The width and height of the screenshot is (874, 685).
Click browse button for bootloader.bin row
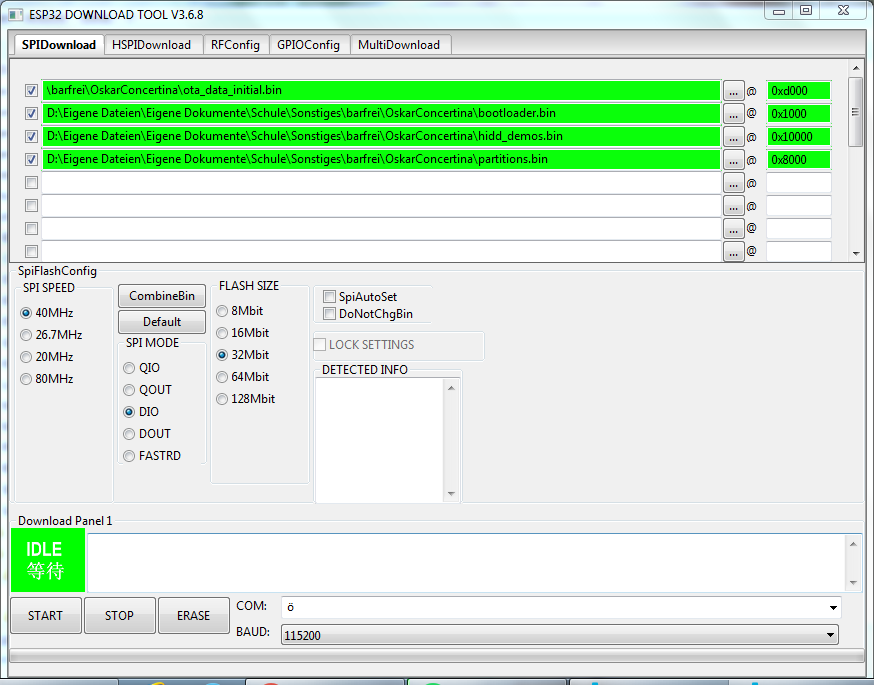[x=734, y=114]
